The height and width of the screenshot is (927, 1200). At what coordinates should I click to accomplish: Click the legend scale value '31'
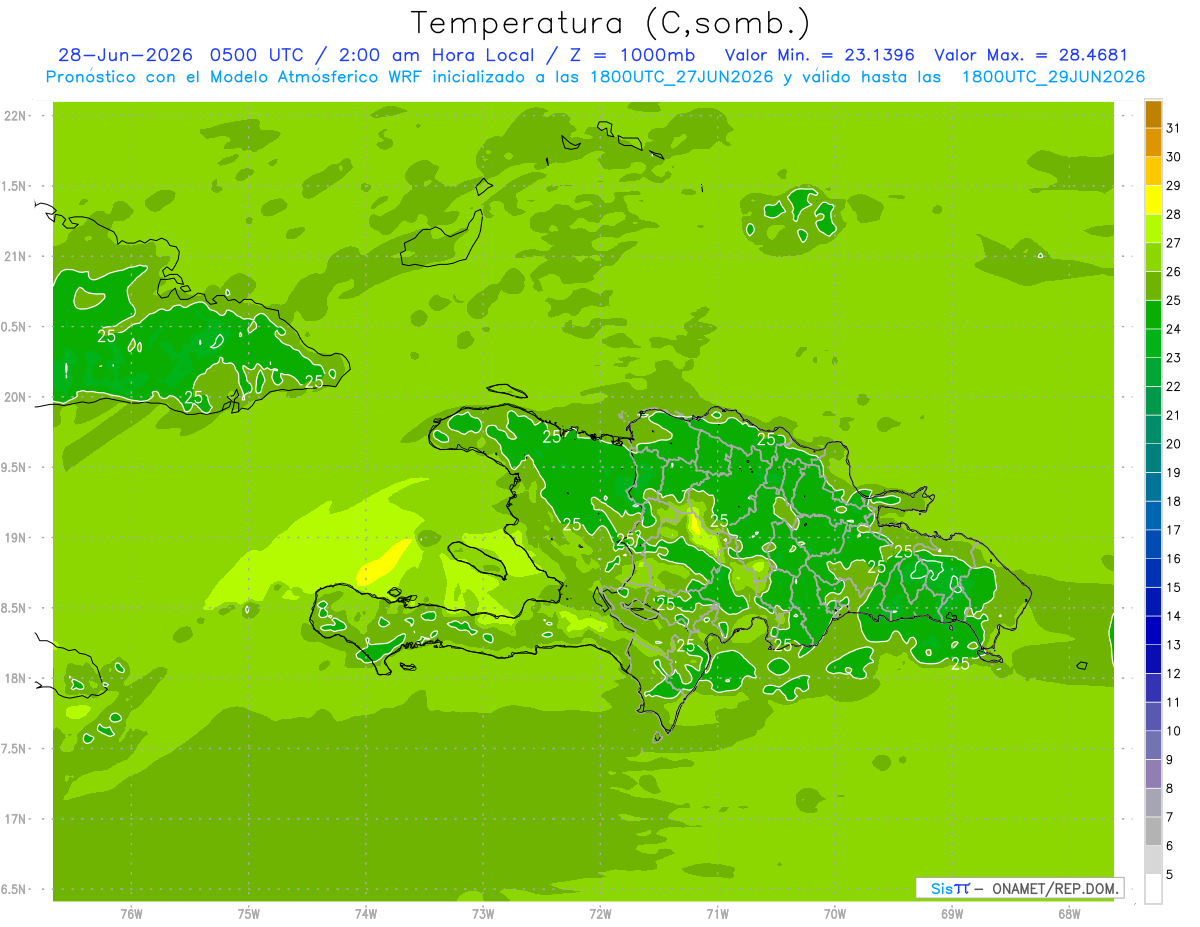click(x=1173, y=128)
